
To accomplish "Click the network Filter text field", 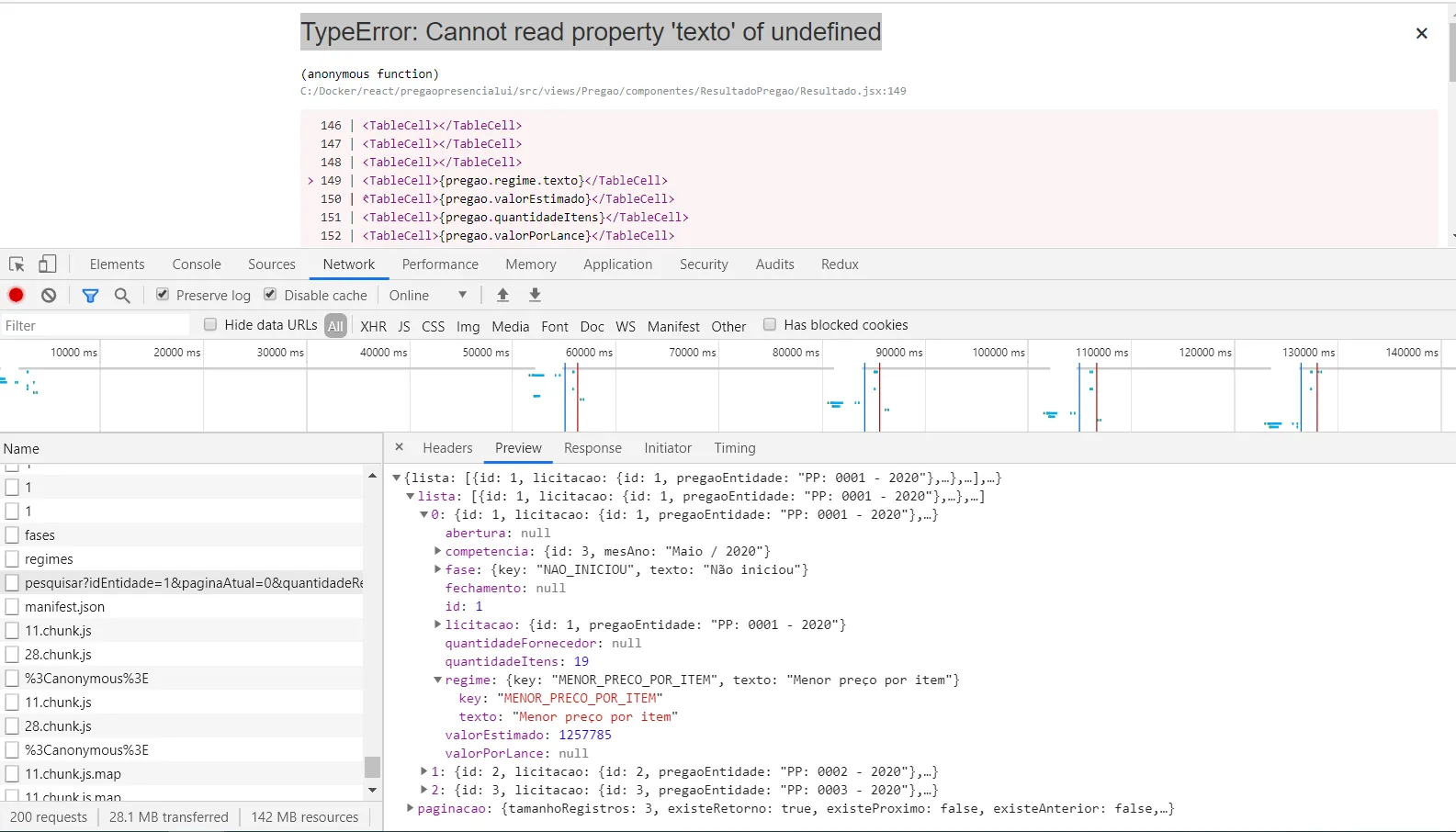I will (x=92, y=325).
